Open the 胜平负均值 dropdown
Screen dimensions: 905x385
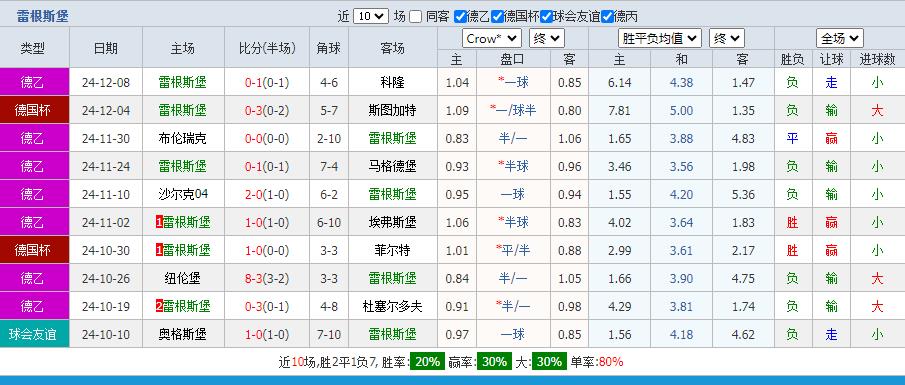[x=660, y=39]
